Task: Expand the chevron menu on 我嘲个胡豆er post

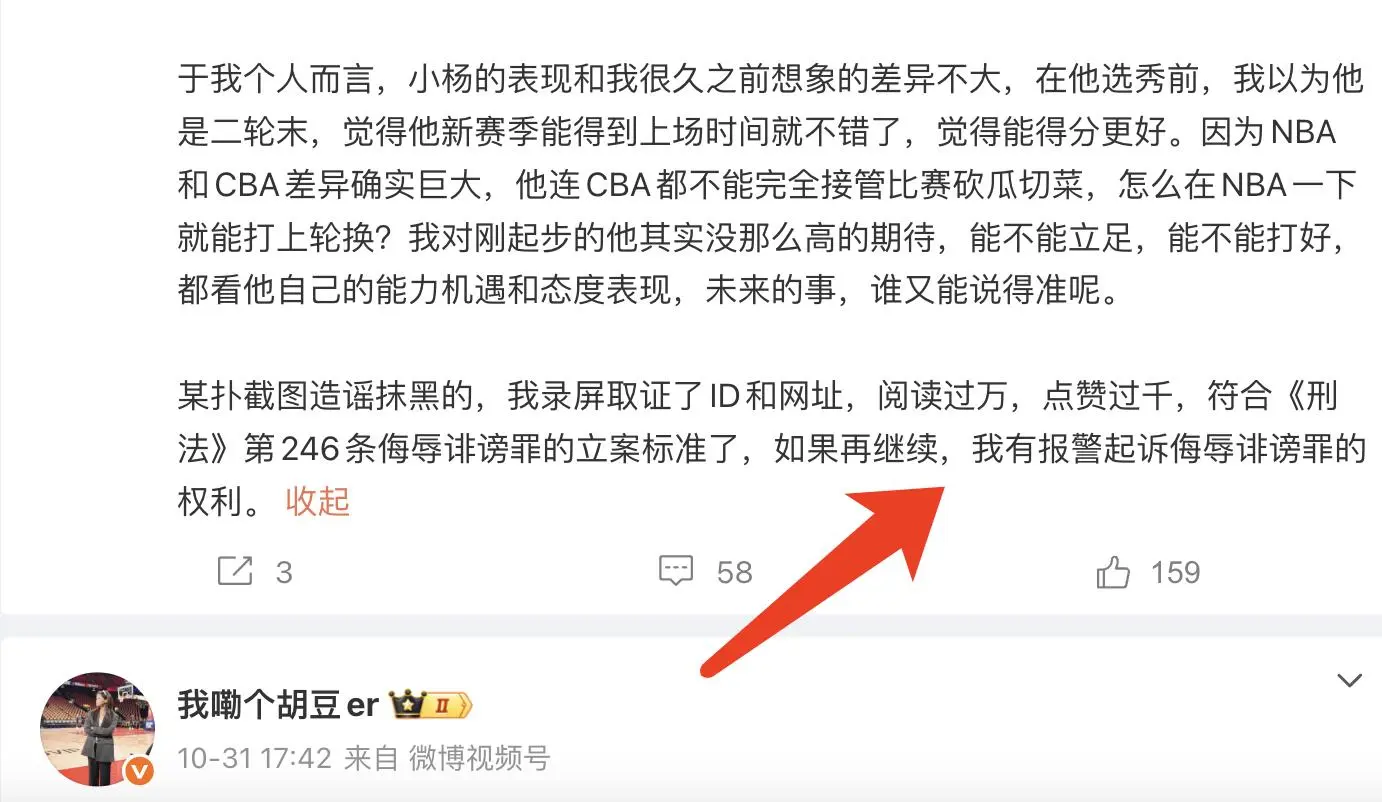Action: click(x=1349, y=681)
